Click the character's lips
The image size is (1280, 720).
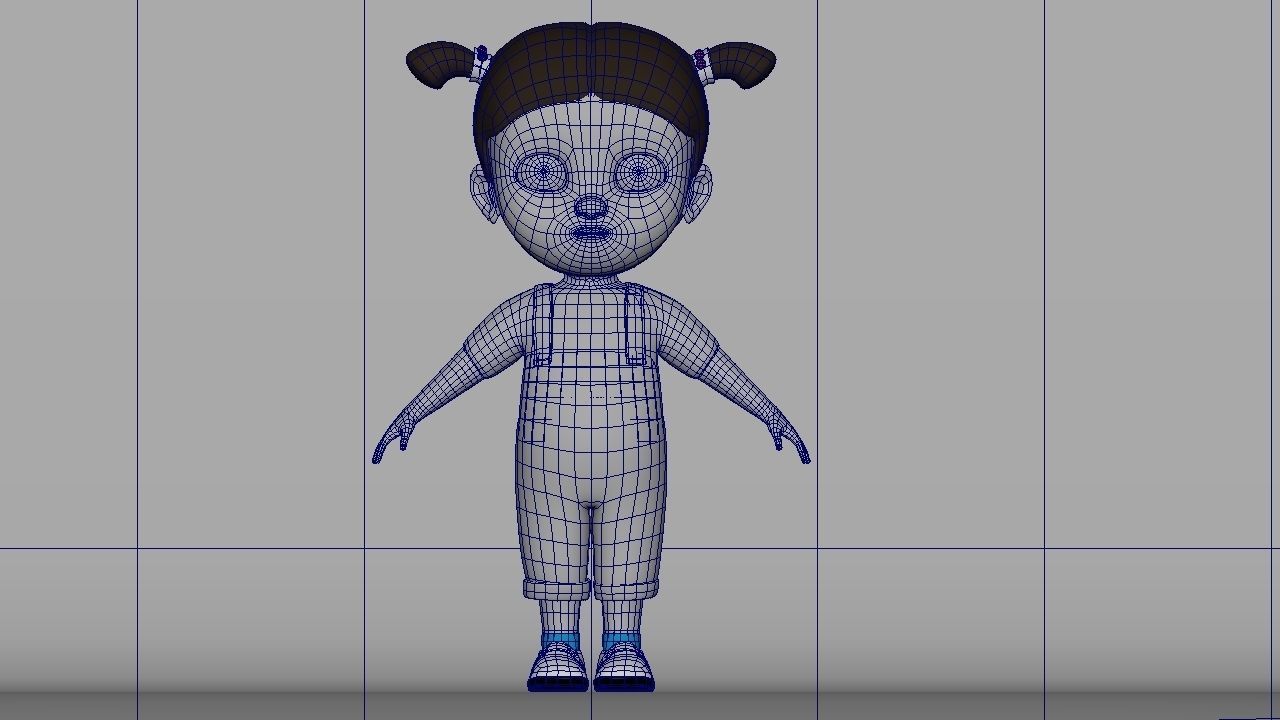[591, 234]
